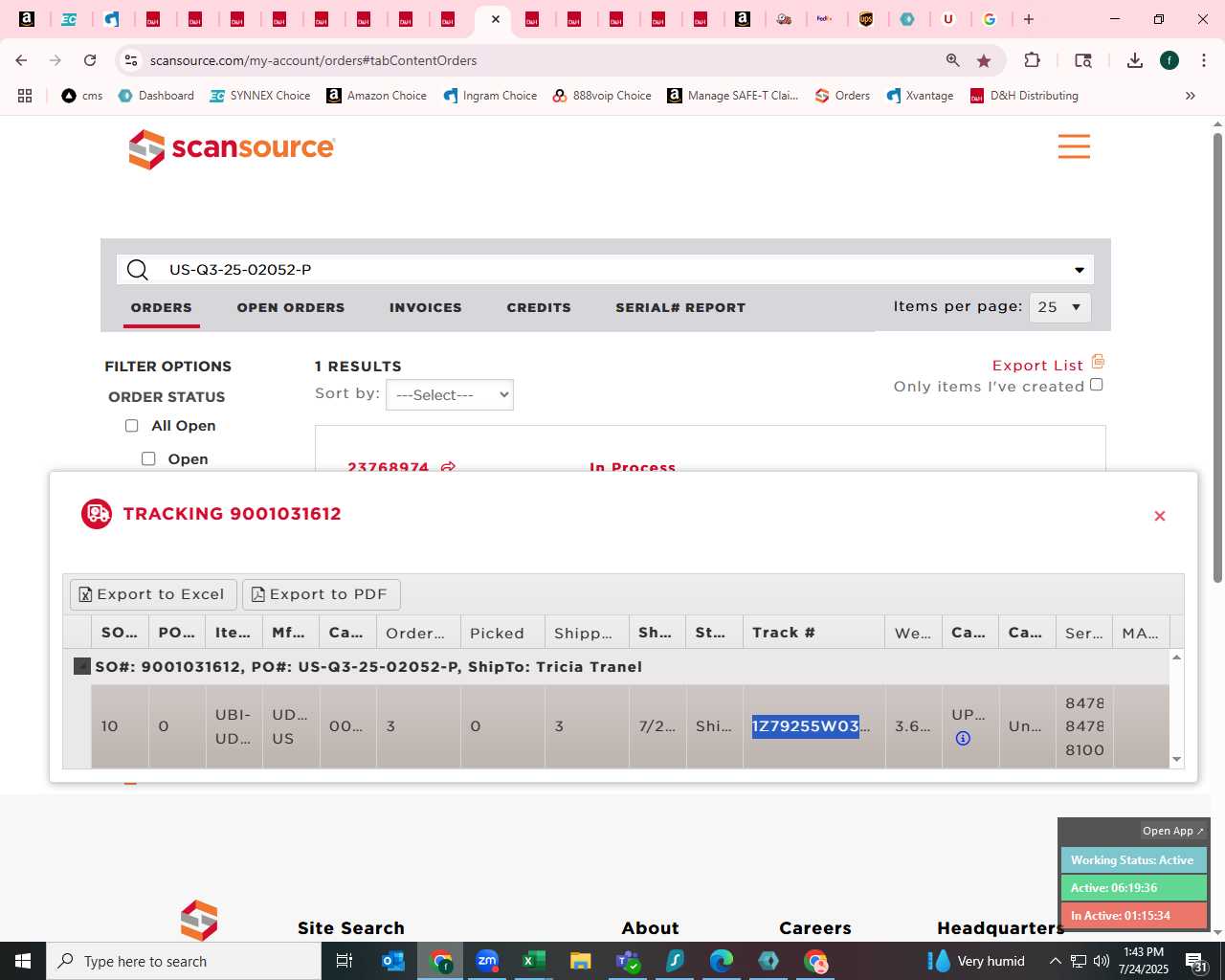
Task: Open Excel from the taskbar
Action: pyautogui.click(x=533, y=961)
